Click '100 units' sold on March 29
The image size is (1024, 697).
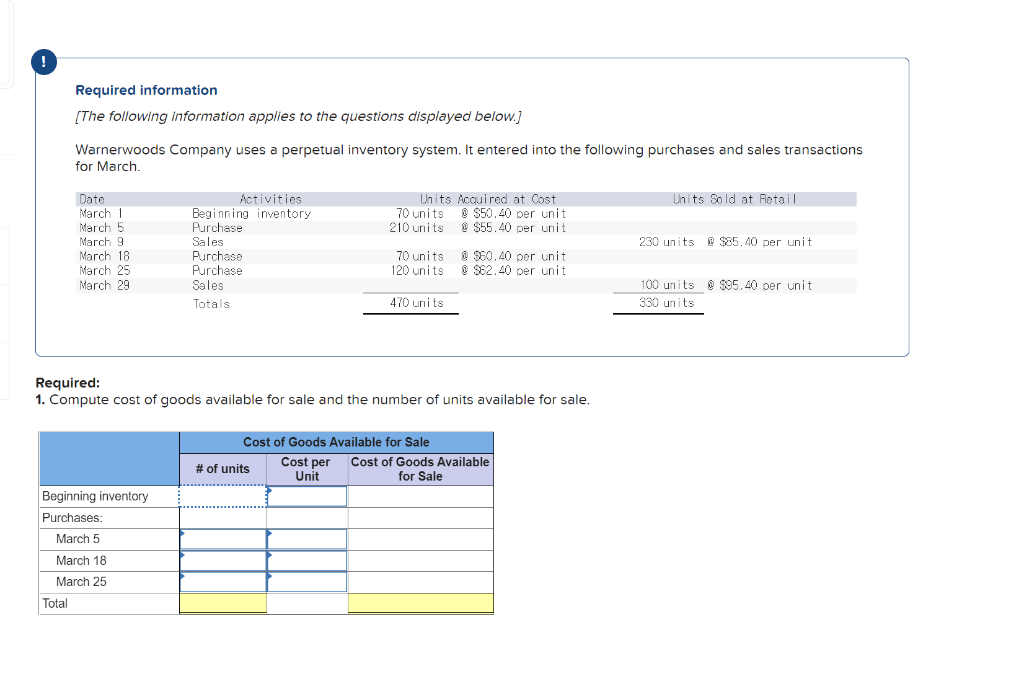[x=667, y=285]
